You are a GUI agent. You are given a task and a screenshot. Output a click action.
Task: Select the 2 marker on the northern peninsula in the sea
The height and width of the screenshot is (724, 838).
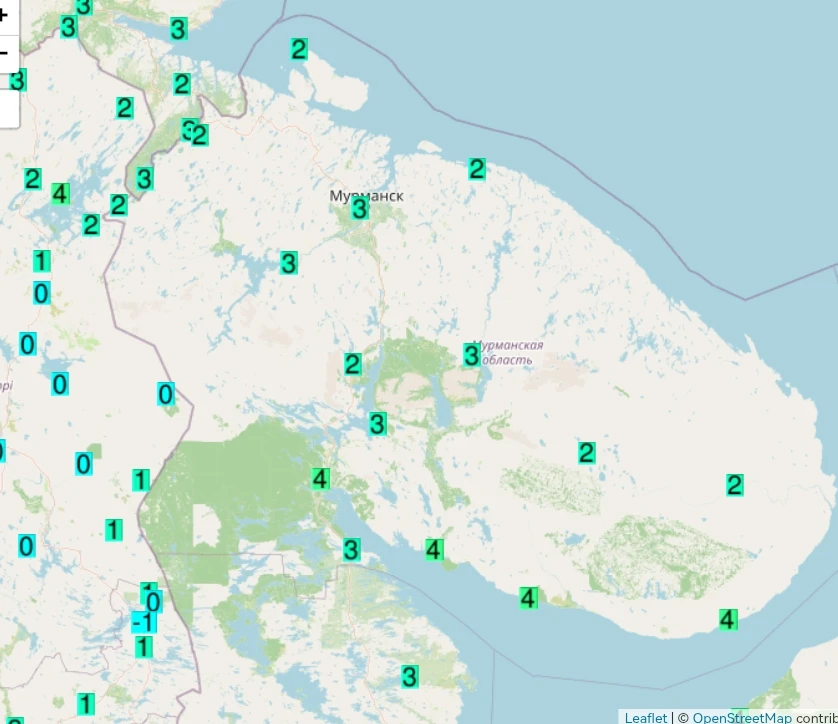[x=299, y=49]
